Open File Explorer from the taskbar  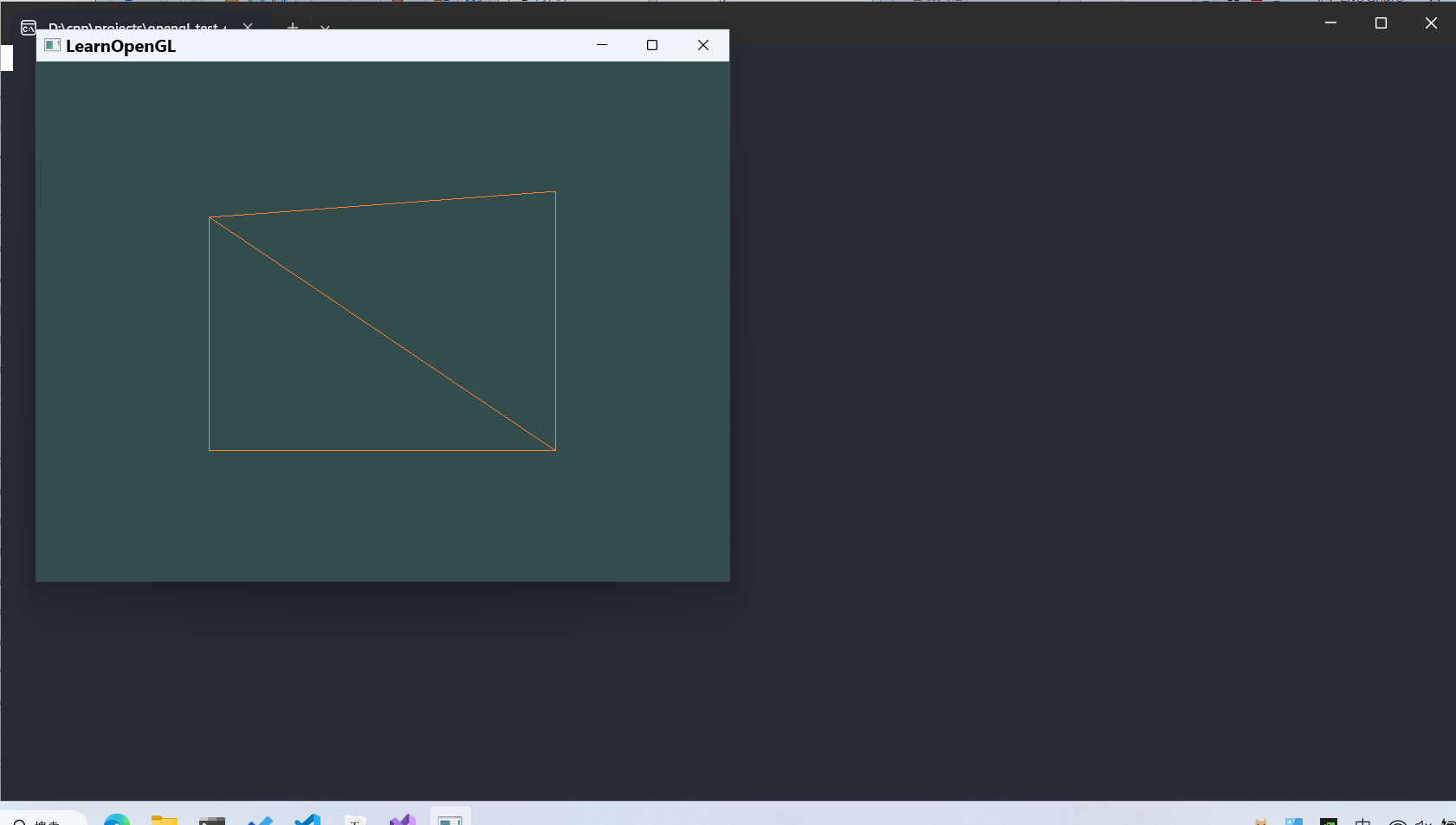tap(165, 819)
